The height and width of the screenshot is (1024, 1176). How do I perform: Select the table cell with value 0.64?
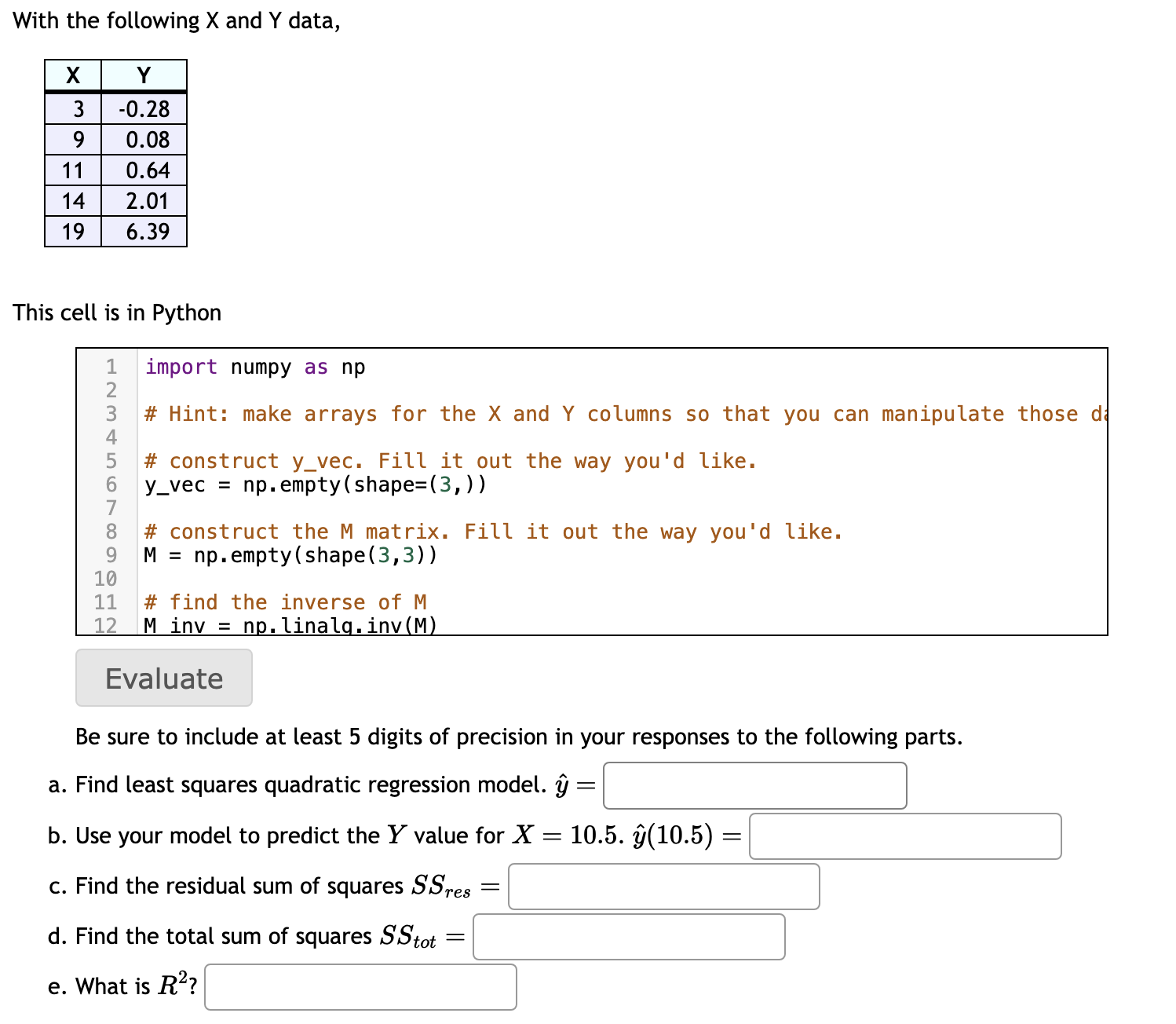click(x=144, y=170)
